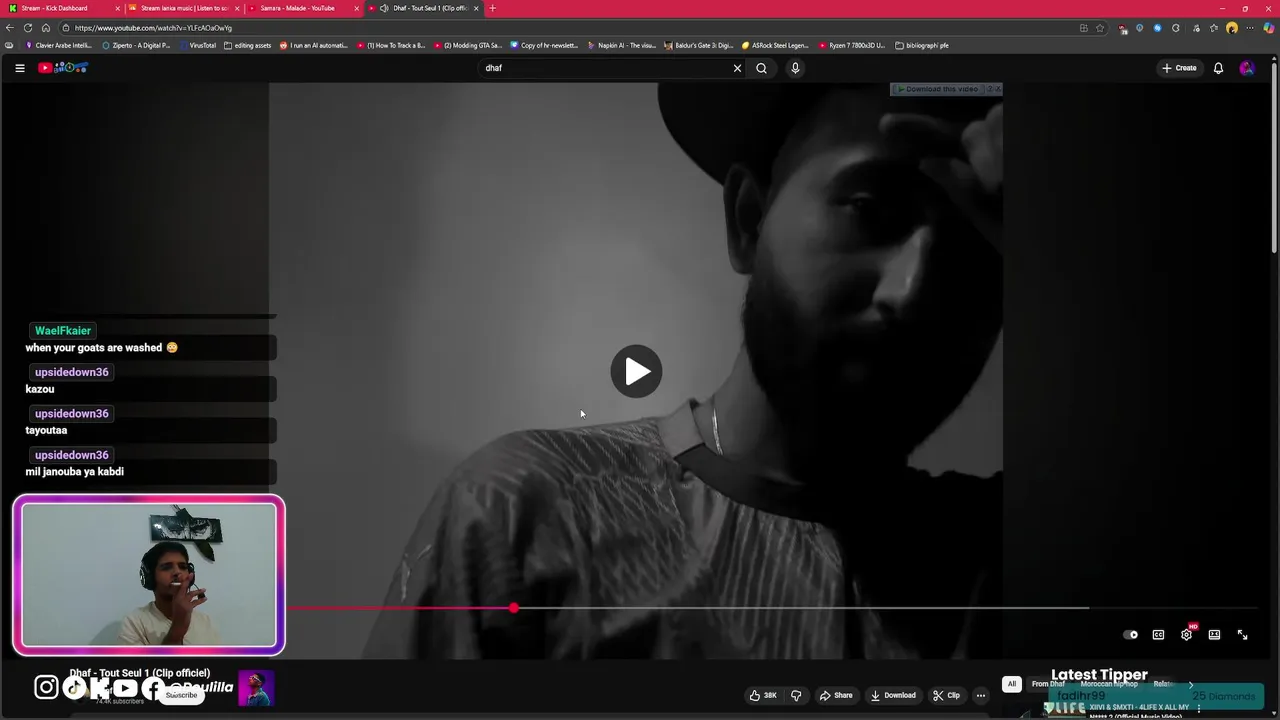Open YouTube notifications bell

[1218, 68]
